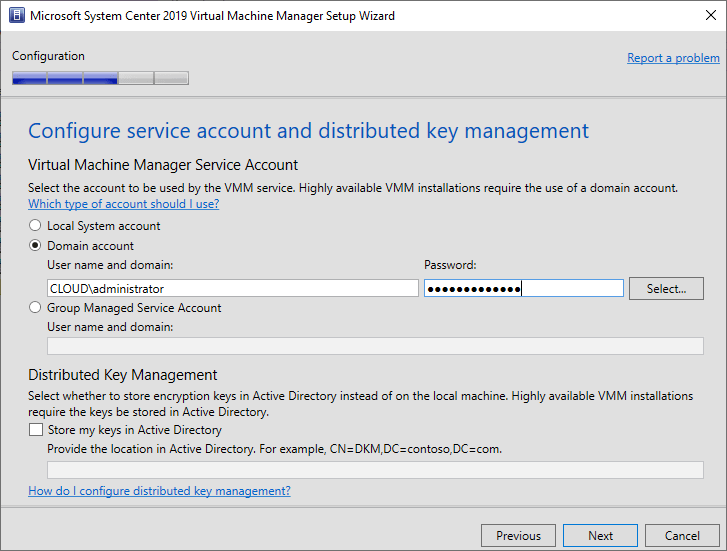Proceed with the Next button
The image size is (727, 551).
600,536
